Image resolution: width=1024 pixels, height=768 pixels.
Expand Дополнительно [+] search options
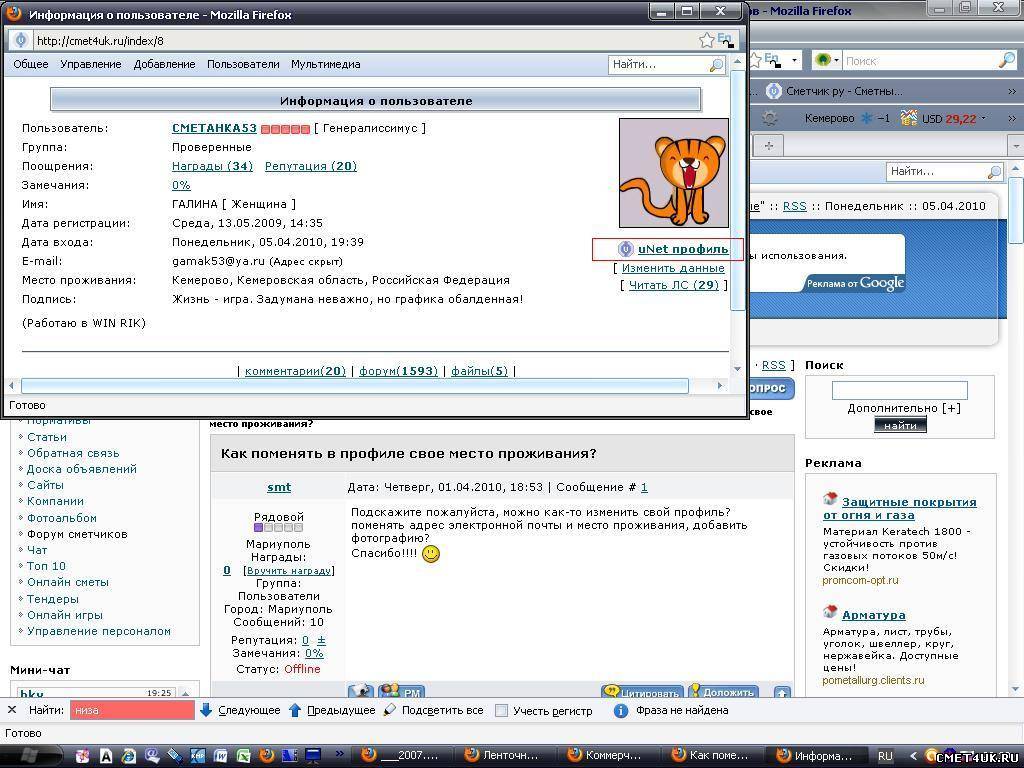904,408
